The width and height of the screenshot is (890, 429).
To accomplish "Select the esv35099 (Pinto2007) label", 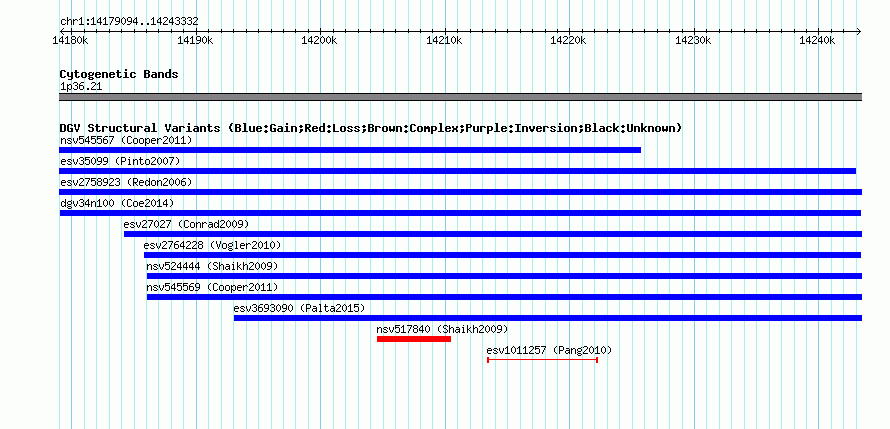I will tap(120, 161).
